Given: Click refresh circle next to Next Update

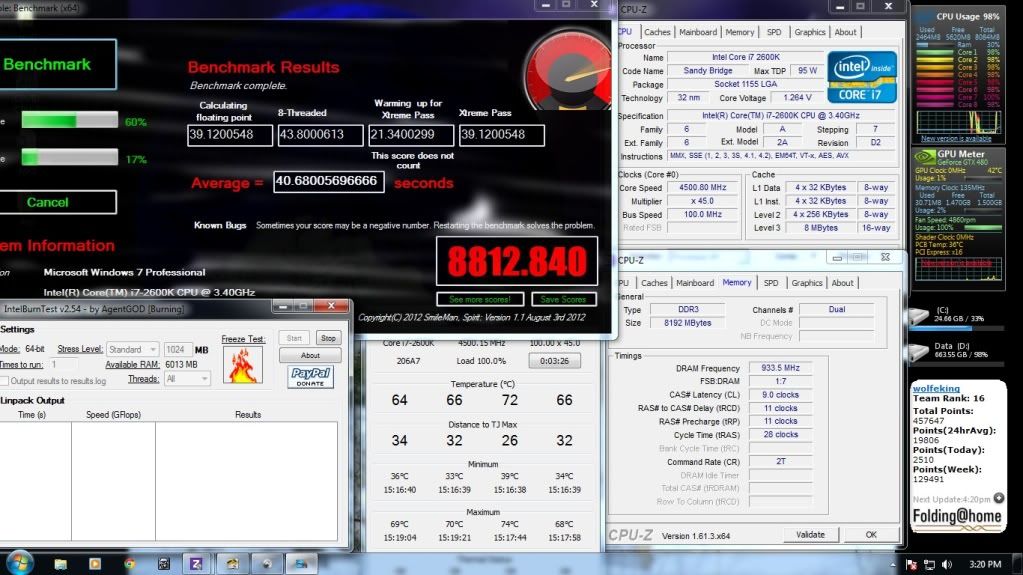Looking at the screenshot, I should tap(998, 499).
